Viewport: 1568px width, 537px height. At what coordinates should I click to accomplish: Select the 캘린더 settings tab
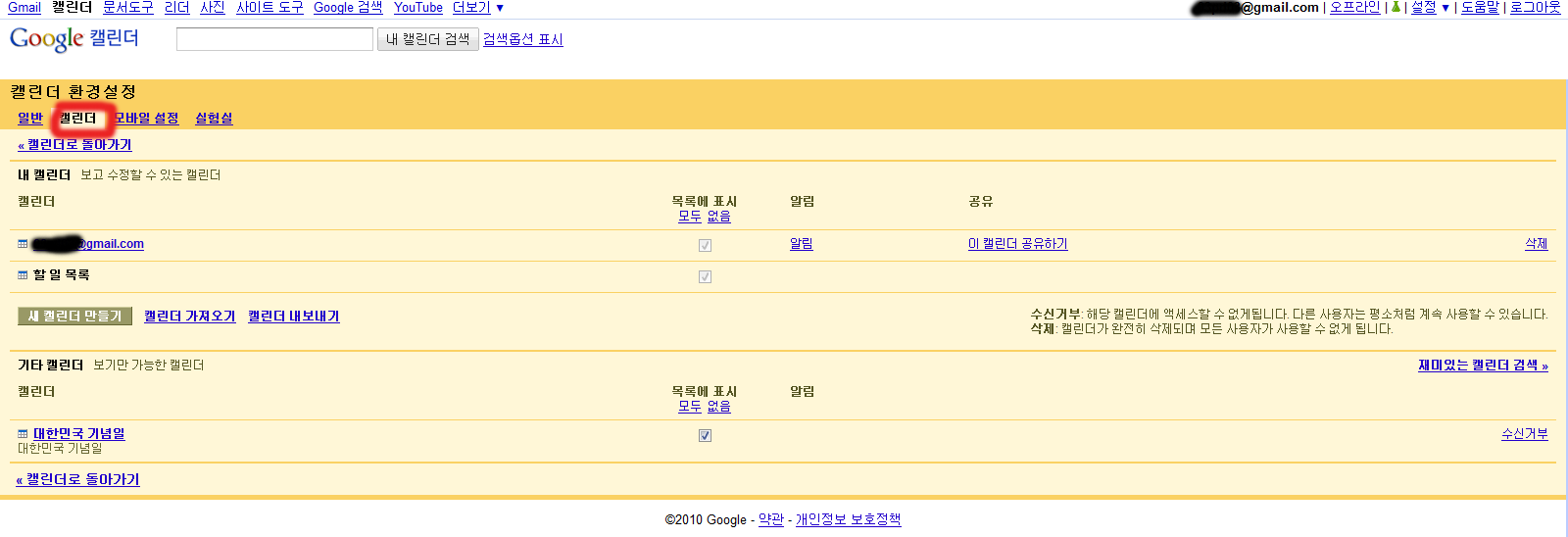[78, 118]
